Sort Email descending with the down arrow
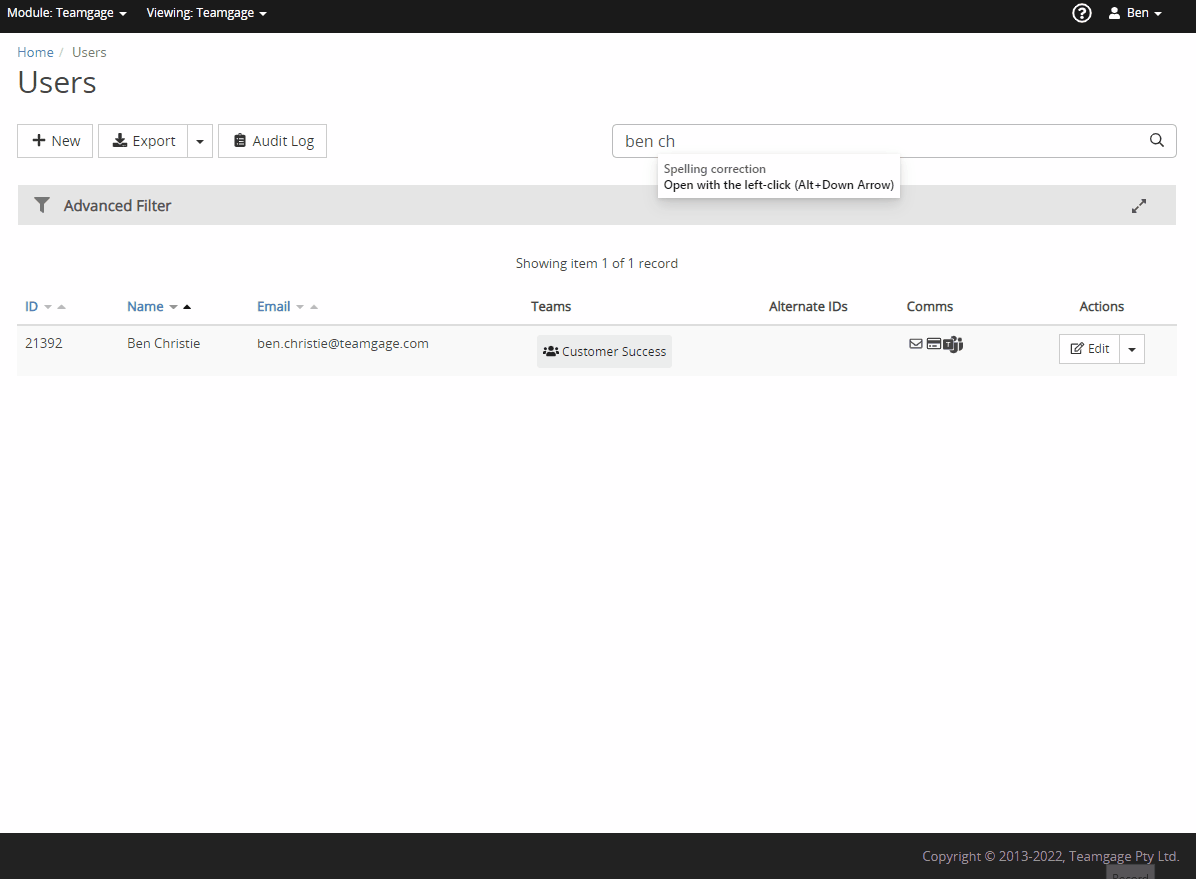 pyautogui.click(x=300, y=307)
